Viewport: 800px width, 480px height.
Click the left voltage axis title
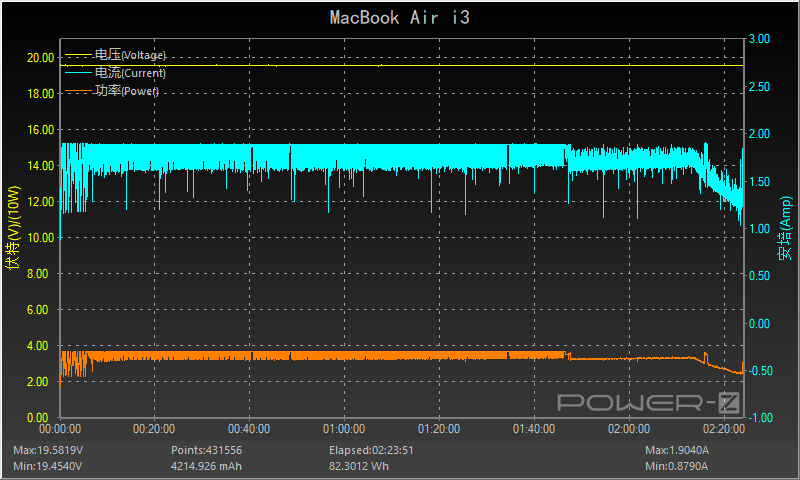click(13, 228)
